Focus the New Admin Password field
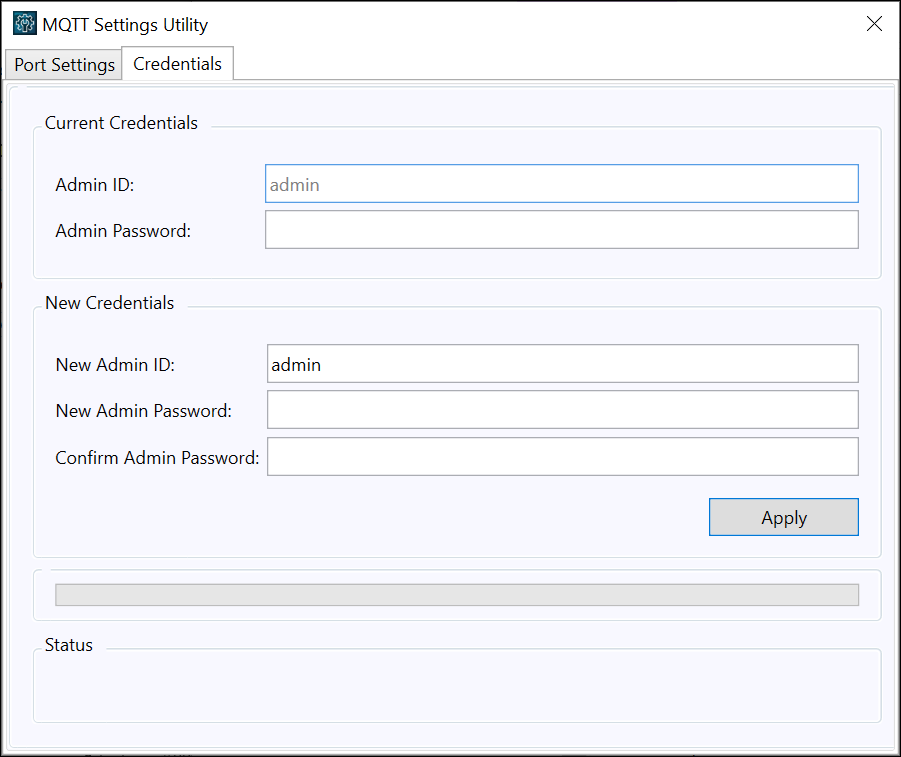This screenshot has width=901, height=757. pyautogui.click(x=563, y=410)
